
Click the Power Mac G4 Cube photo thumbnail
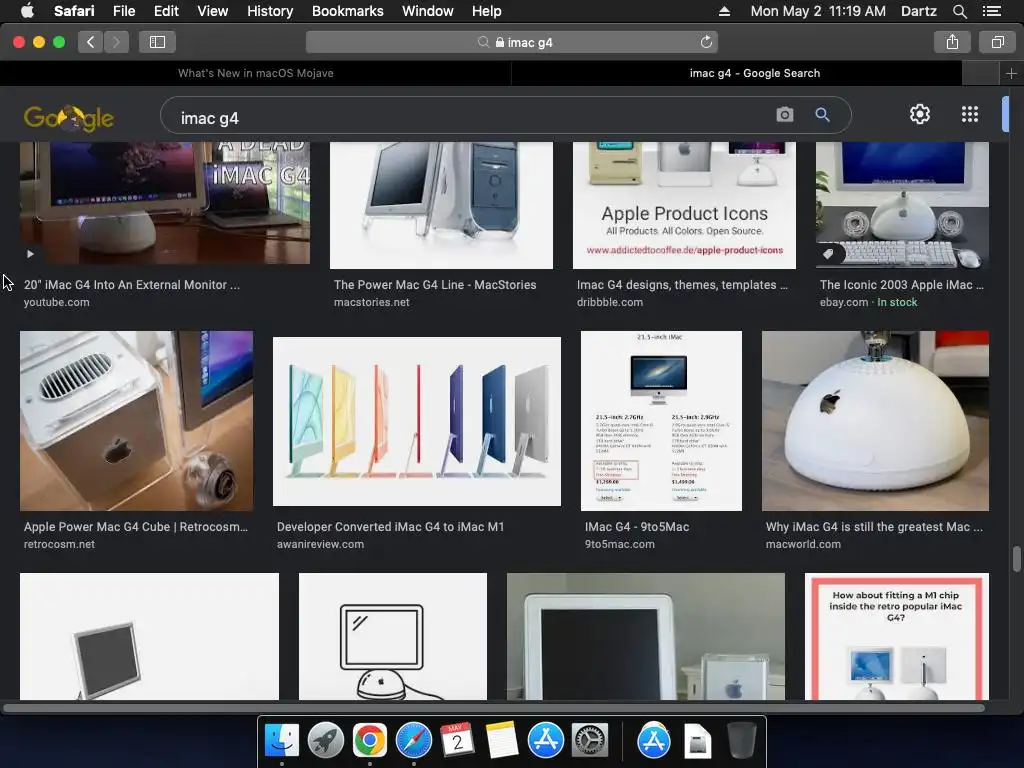point(136,421)
